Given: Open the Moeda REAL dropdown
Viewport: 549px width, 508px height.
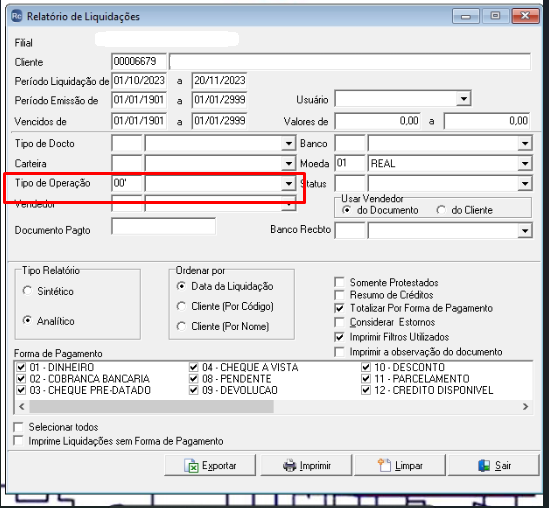Looking at the screenshot, I should [x=525, y=163].
